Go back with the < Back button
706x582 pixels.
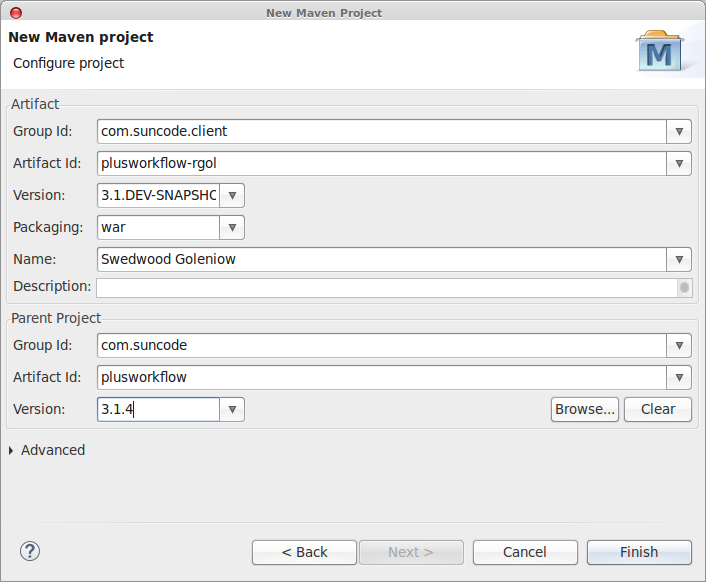[x=304, y=552]
